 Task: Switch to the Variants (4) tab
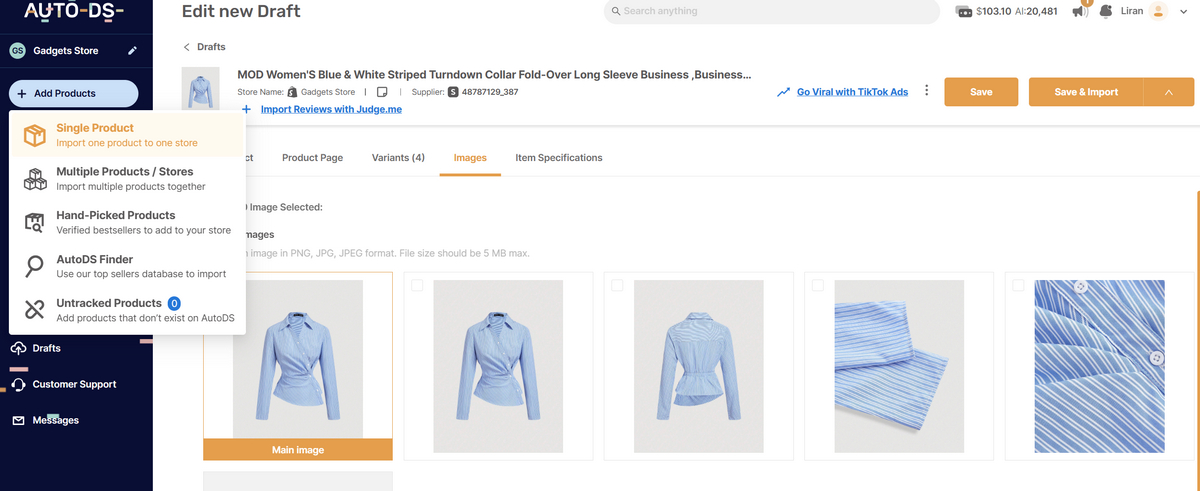(x=398, y=158)
